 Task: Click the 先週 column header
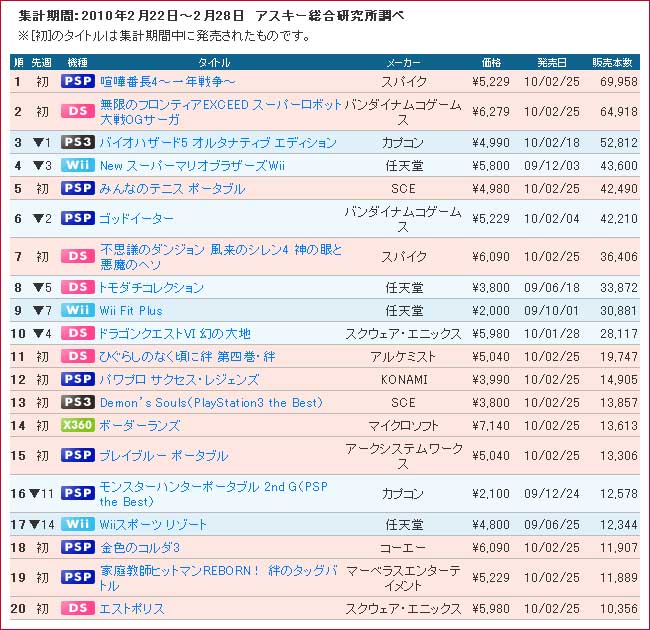point(41,62)
